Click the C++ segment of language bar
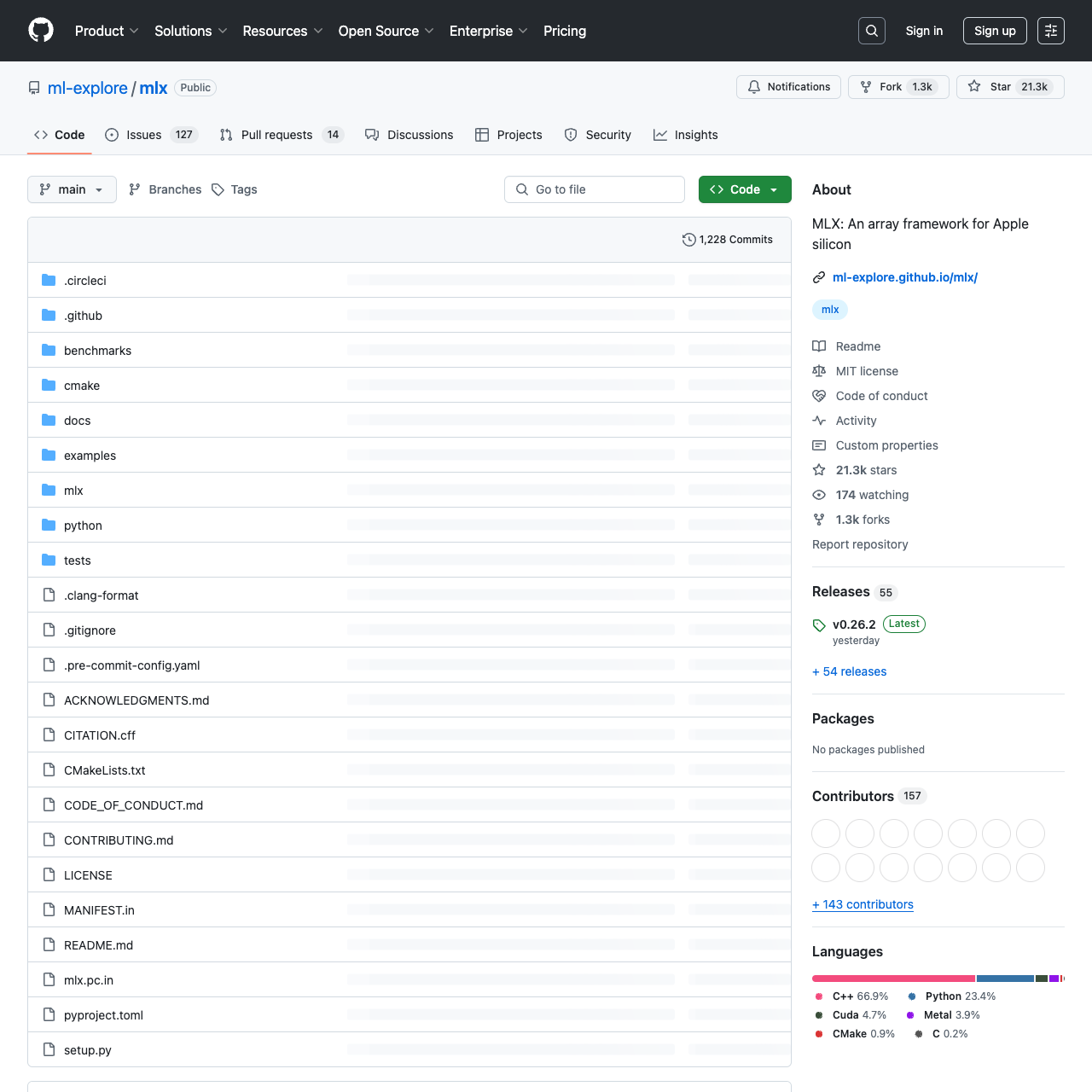Screen dimensions: 1092x1092 coord(893,979)
